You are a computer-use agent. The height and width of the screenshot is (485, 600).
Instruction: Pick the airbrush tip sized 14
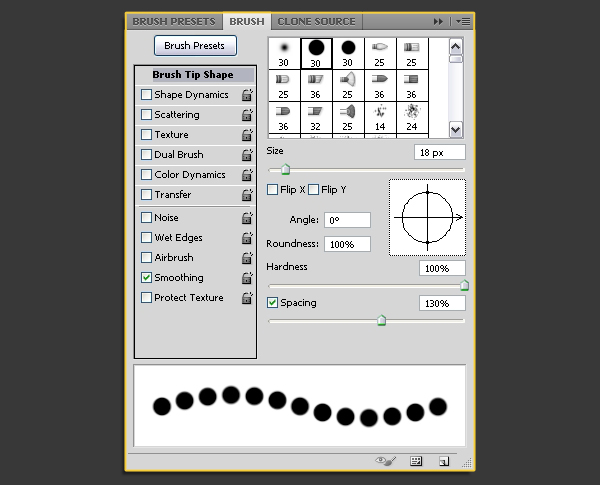pyautogui.click(x=380, y=116)
